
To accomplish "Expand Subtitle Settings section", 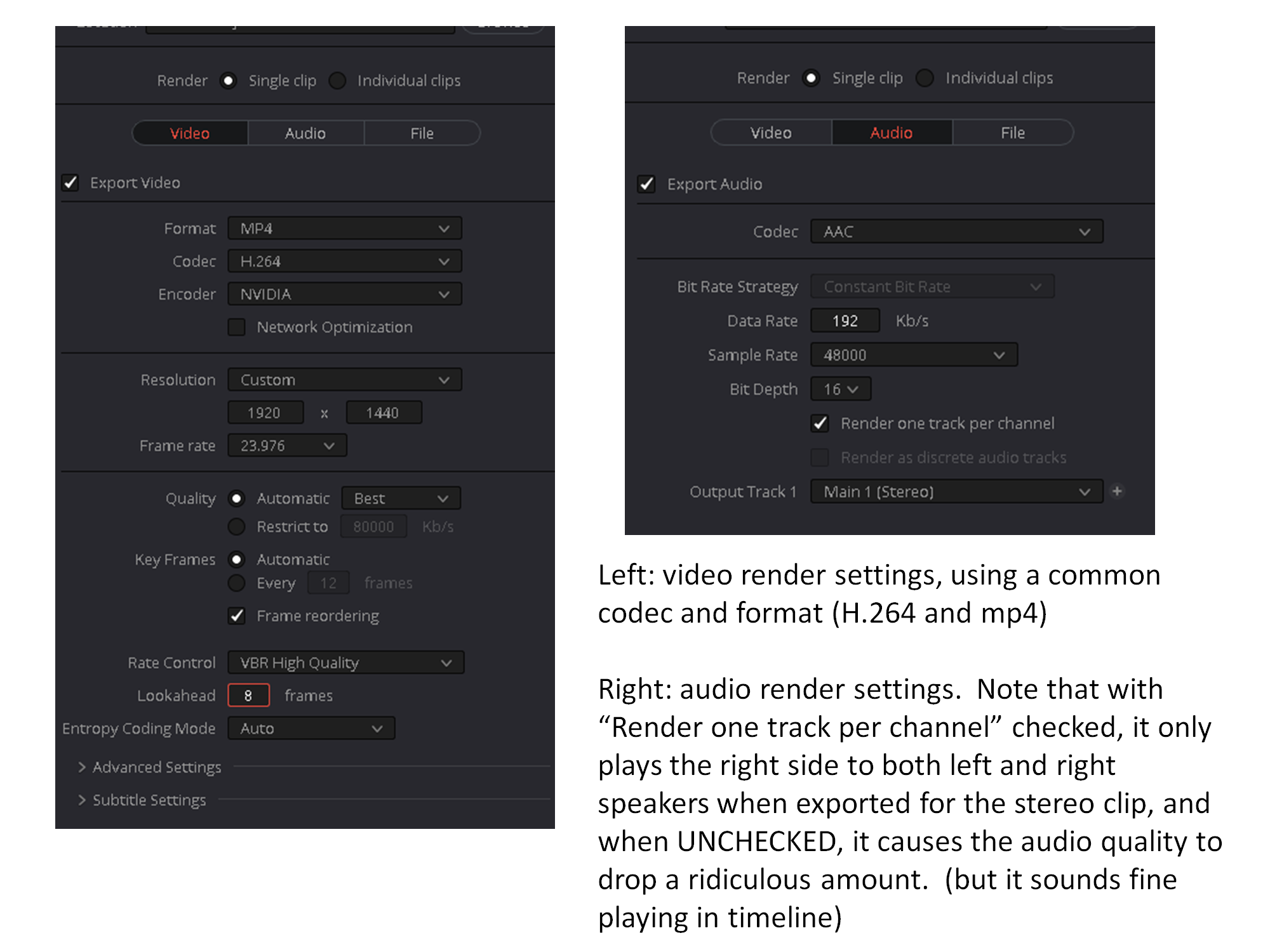I will (142, 800).
